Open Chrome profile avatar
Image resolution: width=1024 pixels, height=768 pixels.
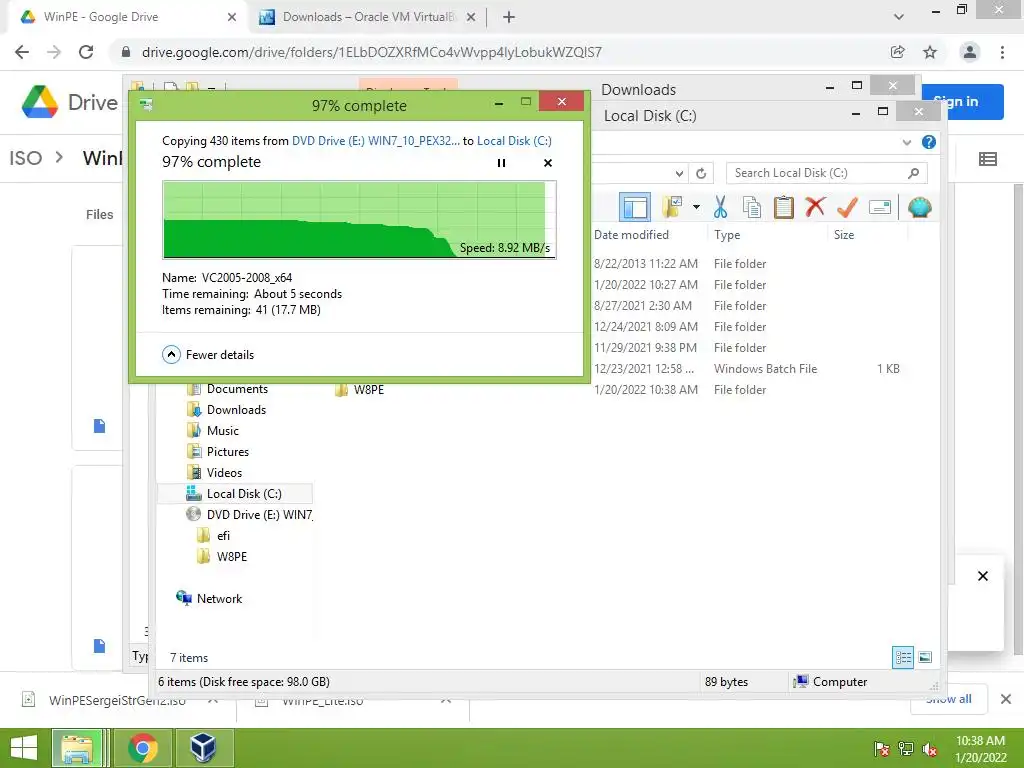(x=970, y=52)
